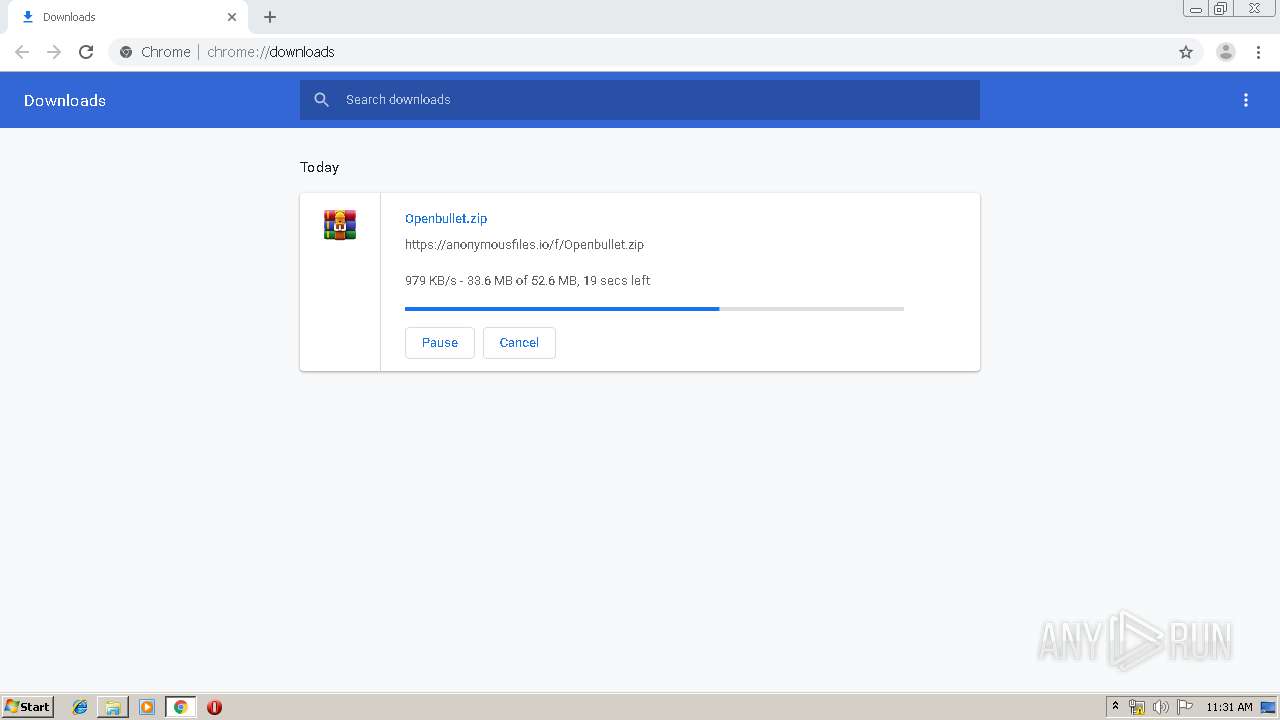Show hidden system tray icons

tap(1115, 707)
